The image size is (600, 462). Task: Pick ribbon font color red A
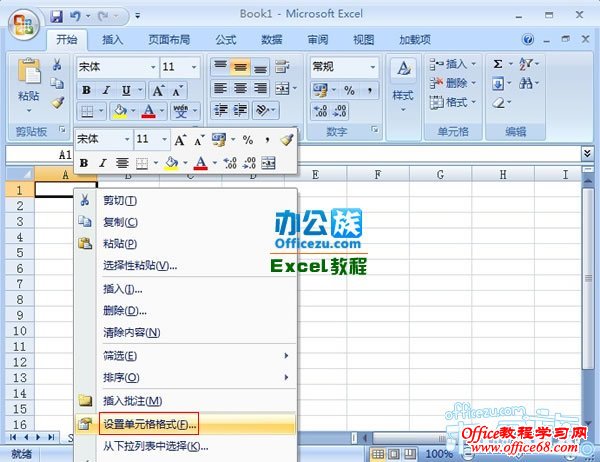point(148,111)
